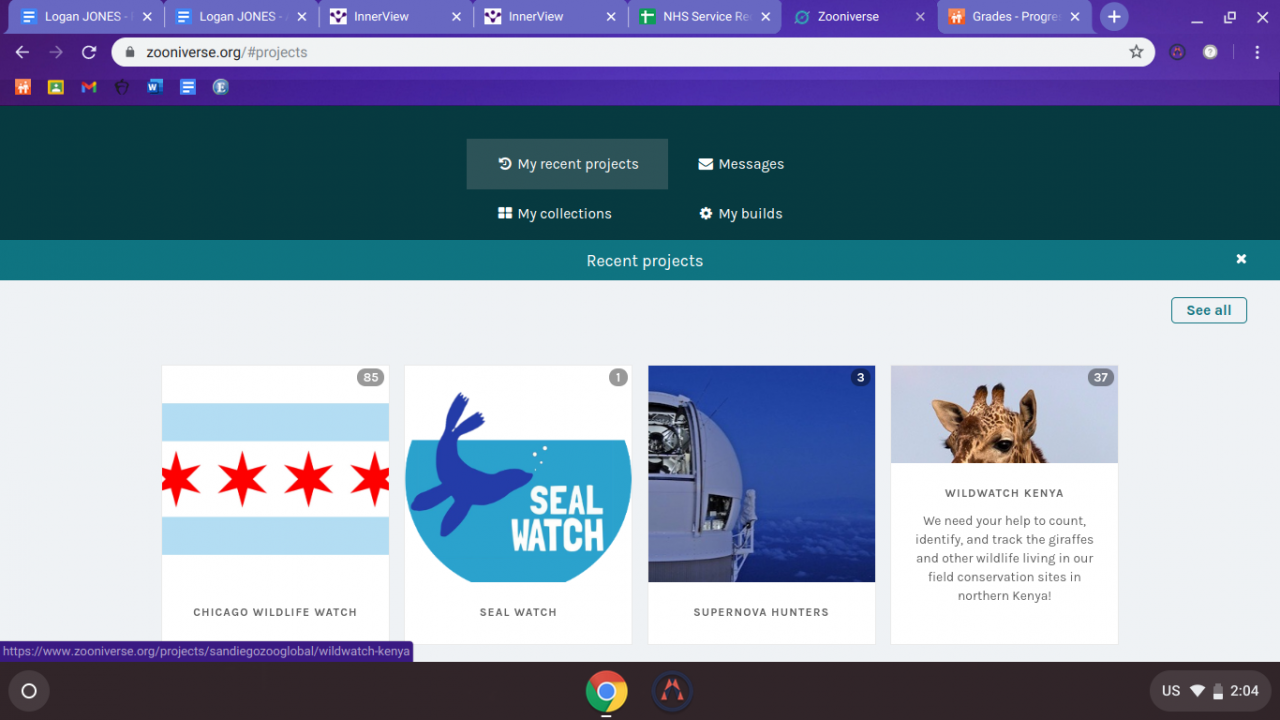The width and height of the screenshot is (1280, 720).
Task: Click the CHICAGO WILDLIFE WATCH title
Action: tap(275, 612)
